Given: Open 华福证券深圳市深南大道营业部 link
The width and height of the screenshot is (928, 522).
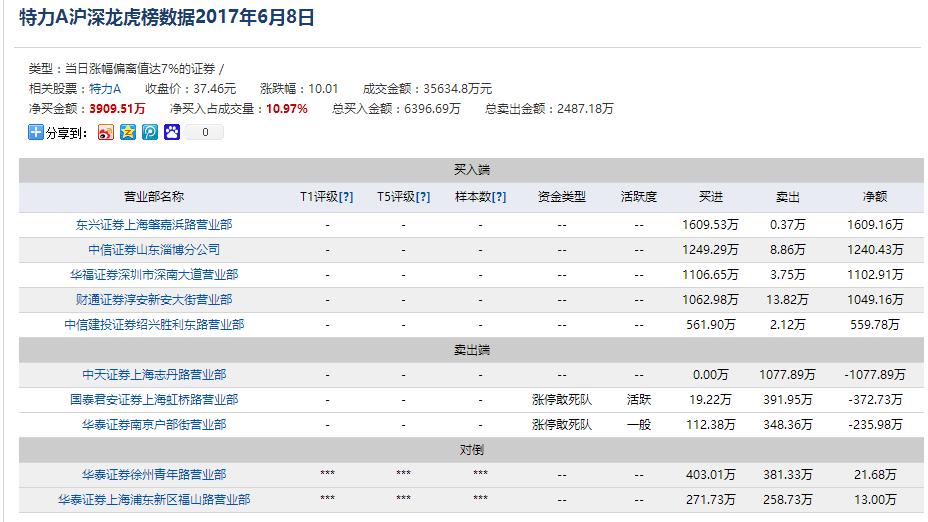Looking at the screenshot, I should (x=154, y=275).
